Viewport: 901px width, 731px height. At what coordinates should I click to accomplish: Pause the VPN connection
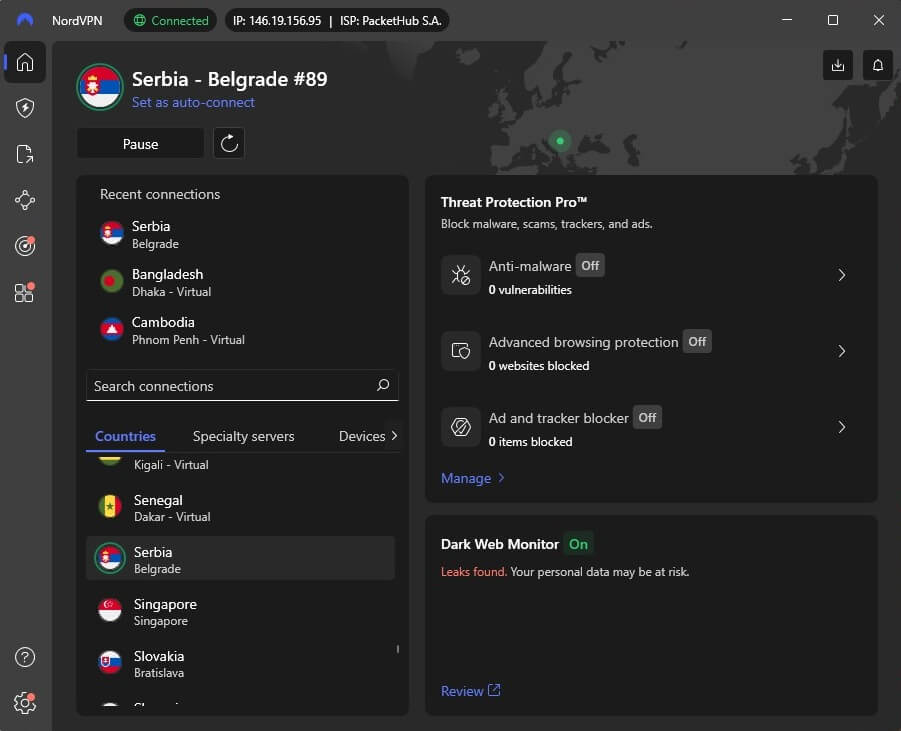[140, 143]
